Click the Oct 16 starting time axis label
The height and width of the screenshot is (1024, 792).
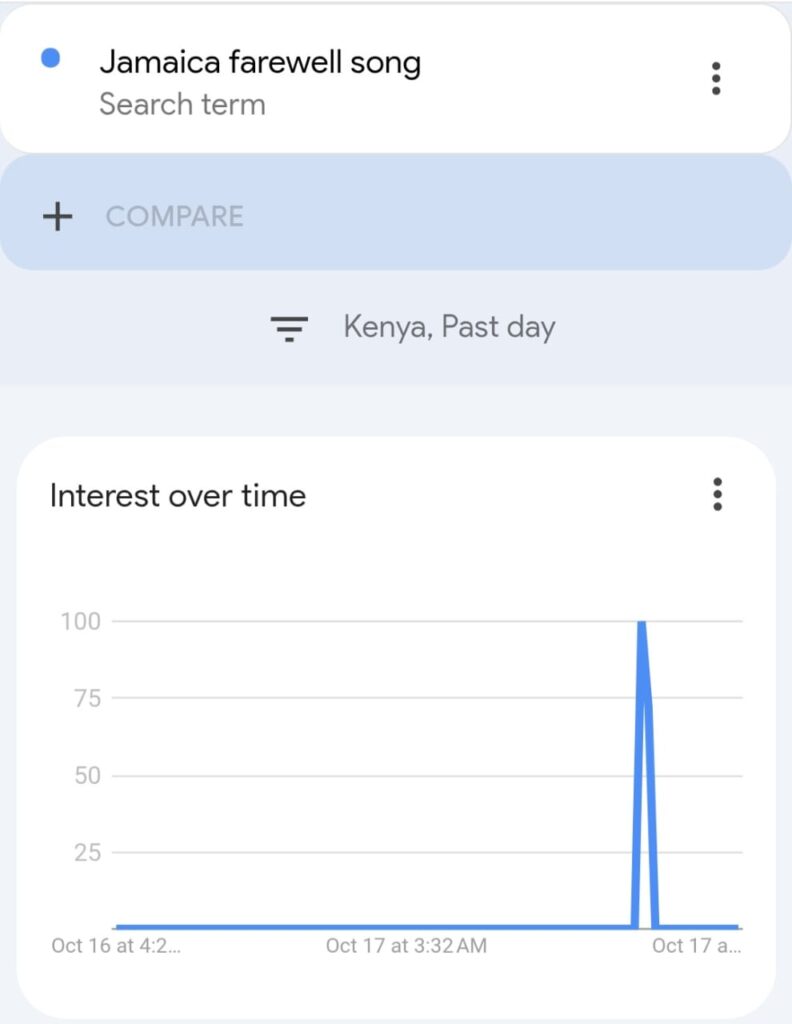[116, 945]
